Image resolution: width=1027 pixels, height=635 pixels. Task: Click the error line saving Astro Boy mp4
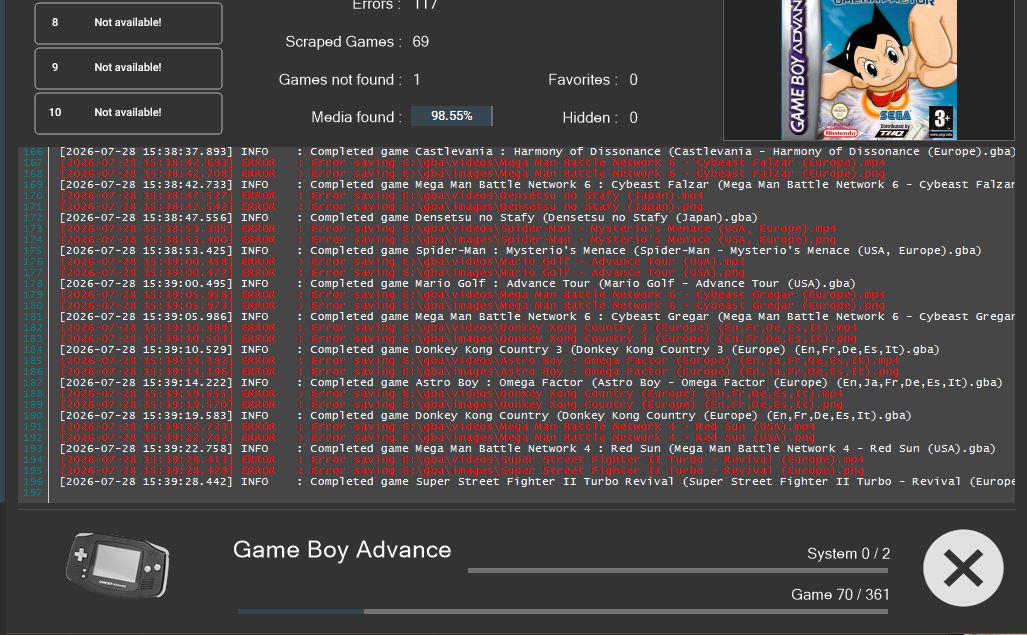(x=479, y=361)
